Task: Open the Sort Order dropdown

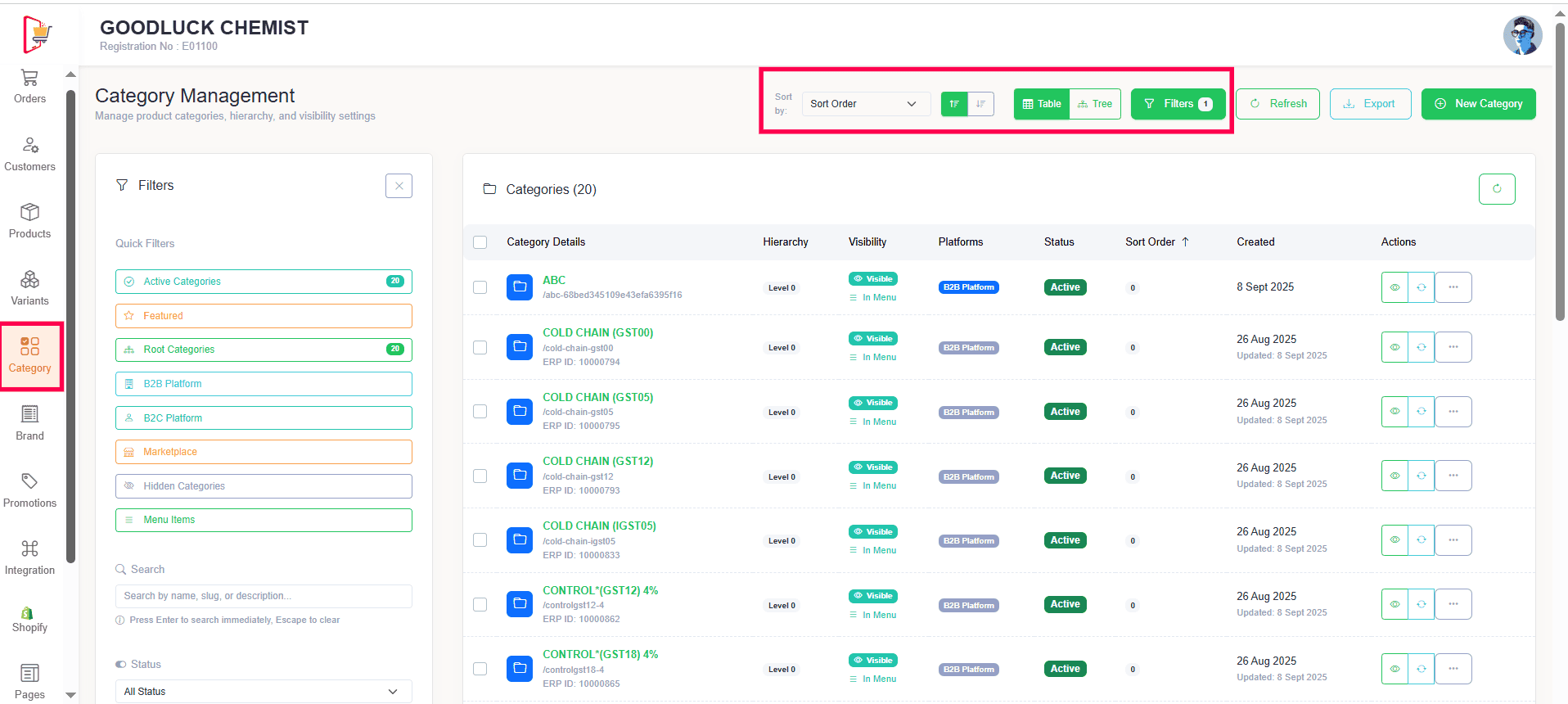Action: (x=865, y=104)
